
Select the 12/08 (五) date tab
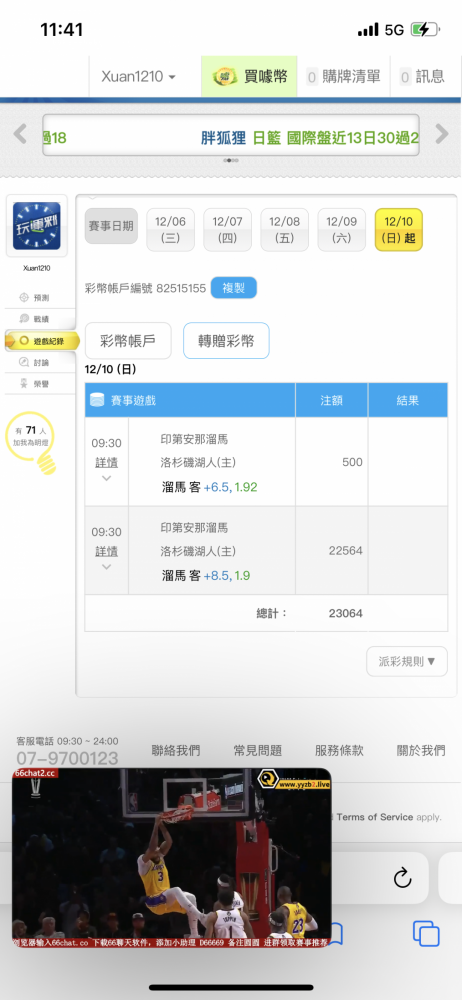coord(285,230)
